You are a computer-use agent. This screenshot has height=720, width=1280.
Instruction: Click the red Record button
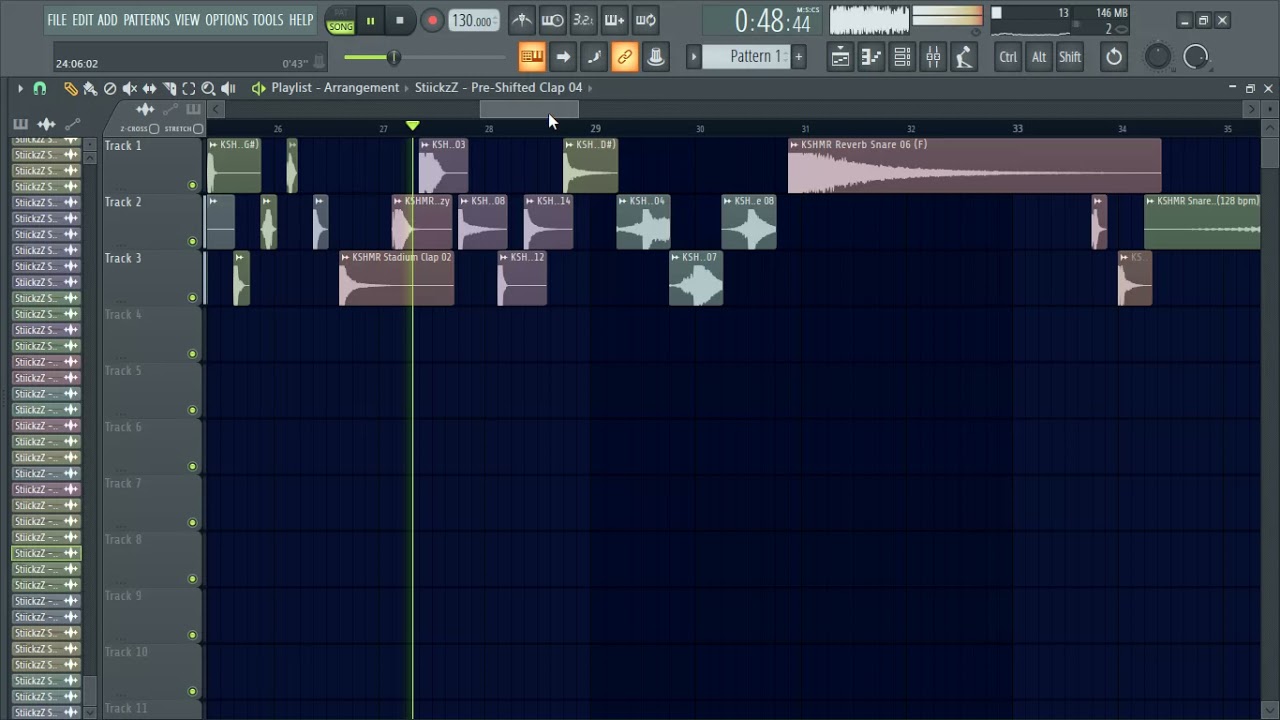[432, 21]
